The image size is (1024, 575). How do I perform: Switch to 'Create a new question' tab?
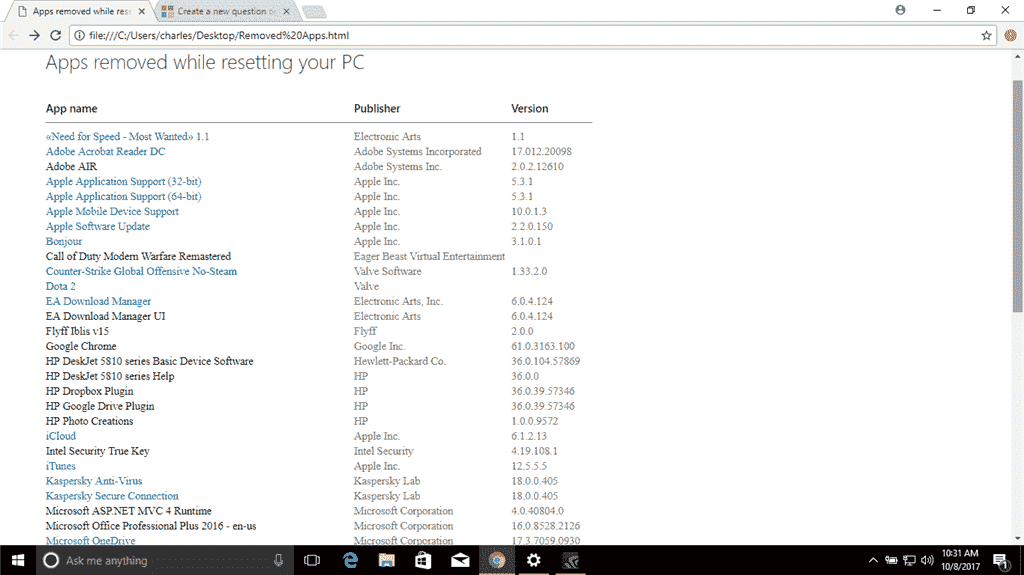click(225, 11)
